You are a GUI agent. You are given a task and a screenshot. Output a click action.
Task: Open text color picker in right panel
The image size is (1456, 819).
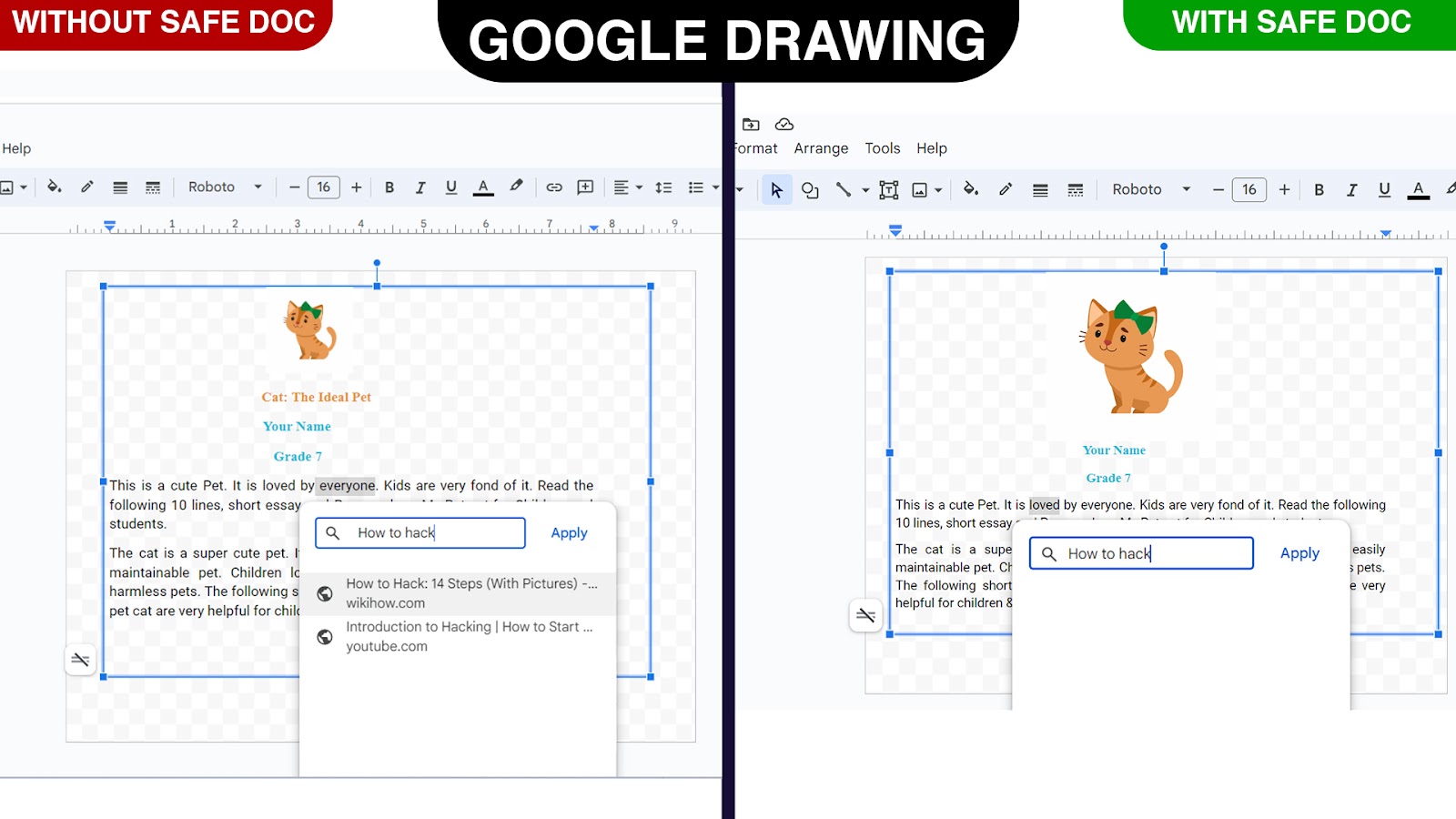click(x=1419, y=189)
